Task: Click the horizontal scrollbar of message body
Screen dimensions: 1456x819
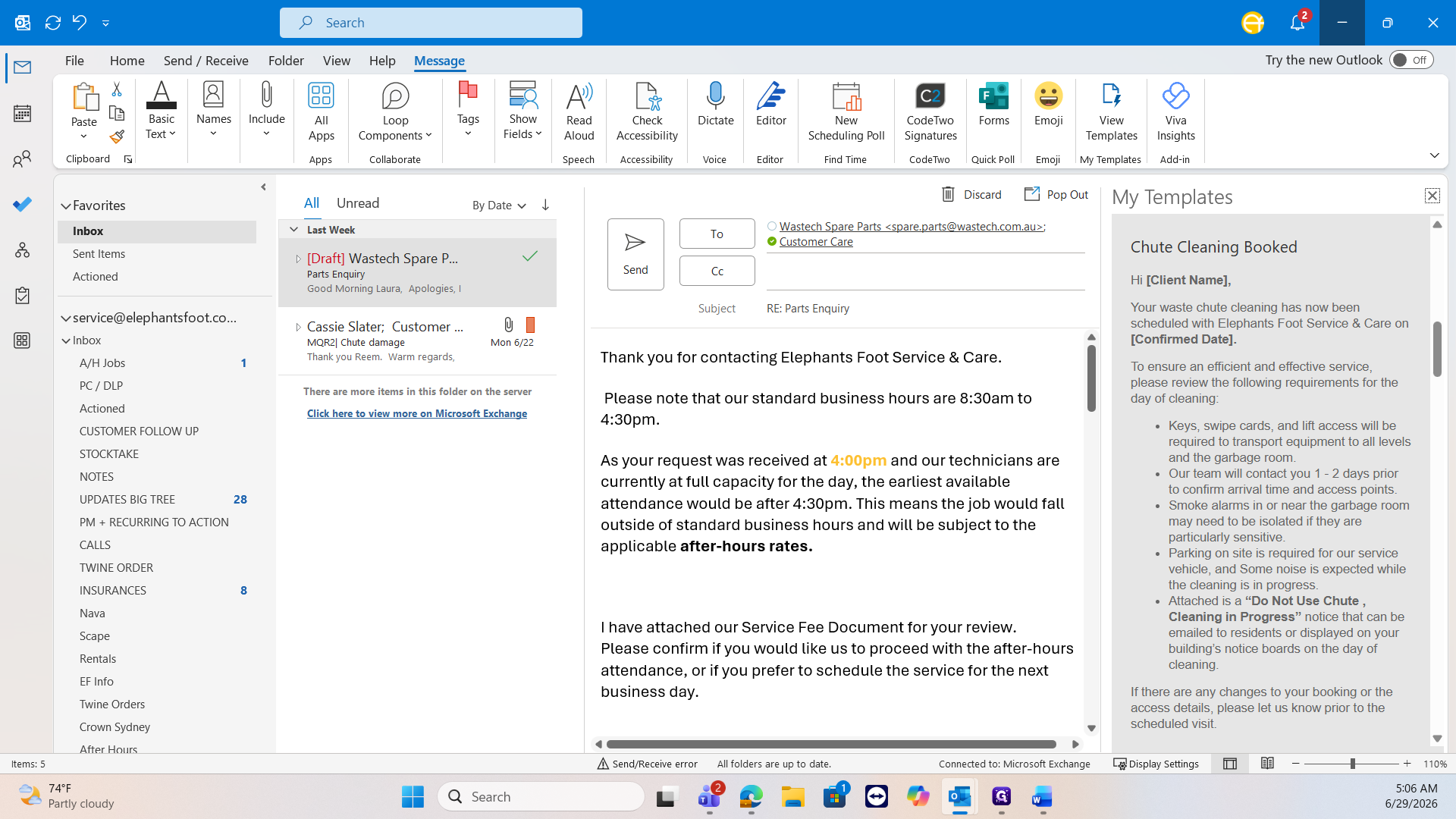Action: [831, 744]
